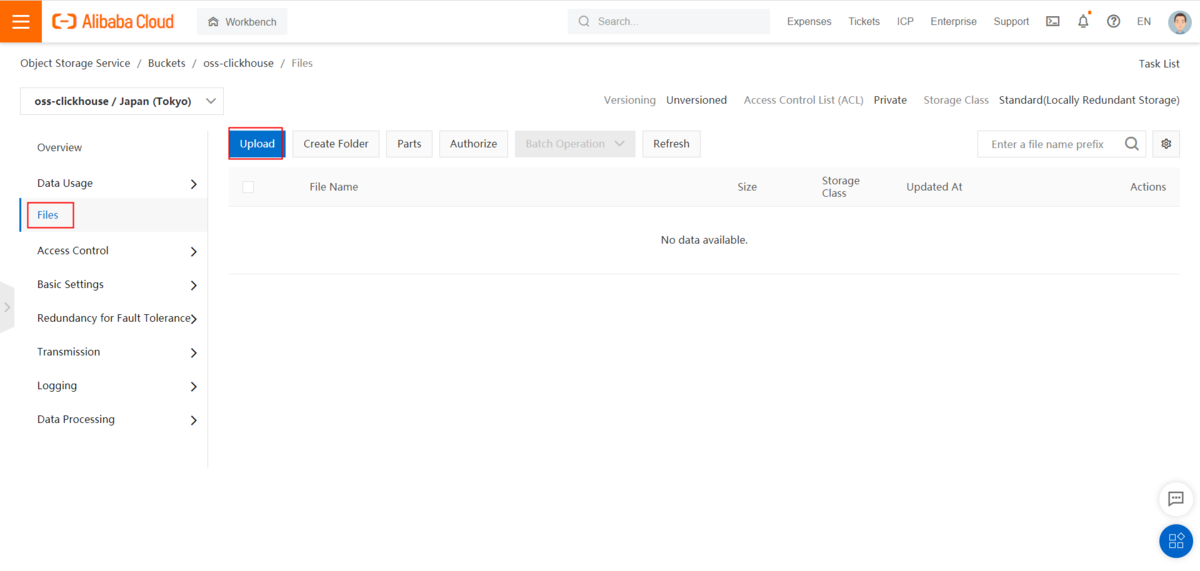Image resolution: width=1200 pixels, height=571 pixels.
Task: Click the Parts button
Action: 409,144
